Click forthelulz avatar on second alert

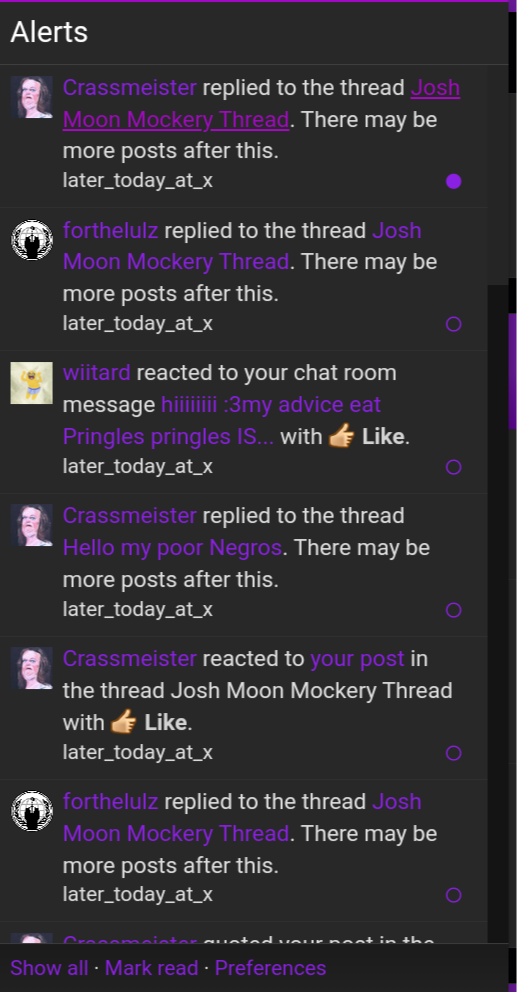coord(32,240)
